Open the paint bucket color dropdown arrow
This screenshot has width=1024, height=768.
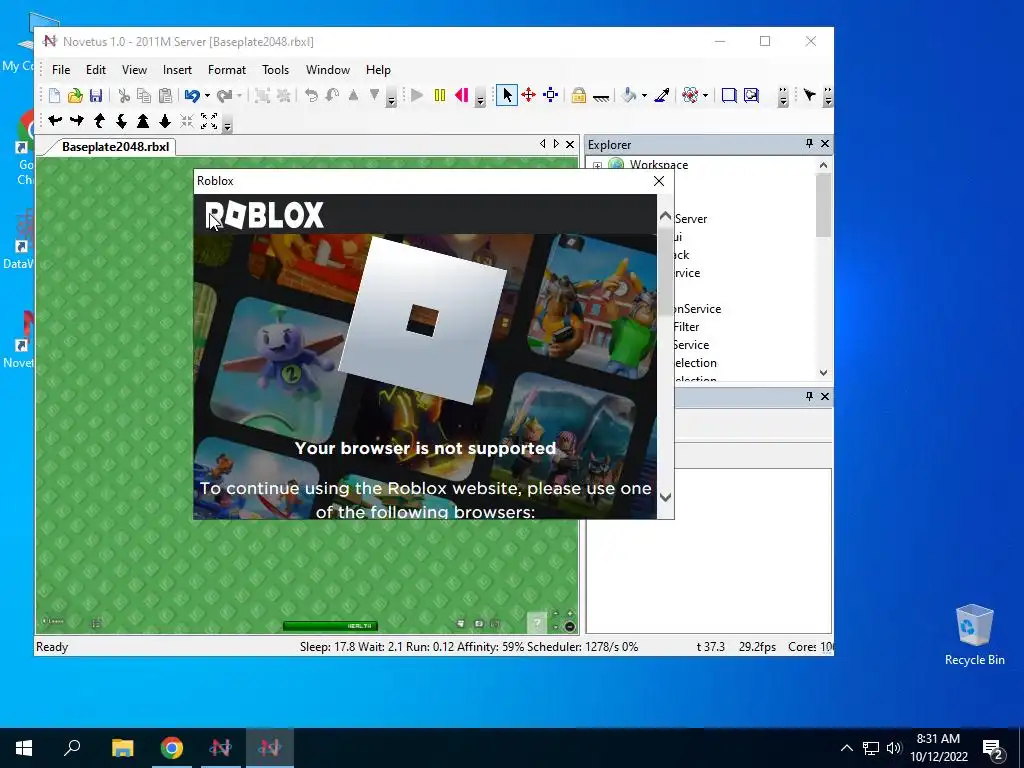(645, 95)
